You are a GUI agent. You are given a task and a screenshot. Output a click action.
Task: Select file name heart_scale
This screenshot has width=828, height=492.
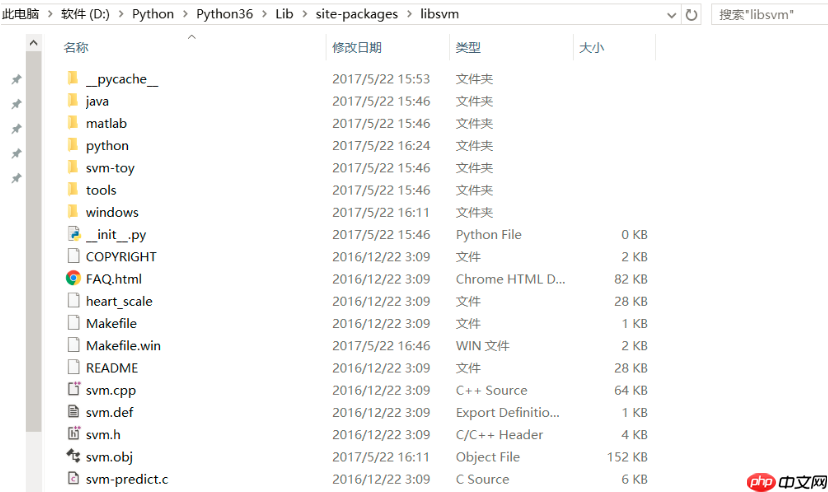[x=119, y=301]
